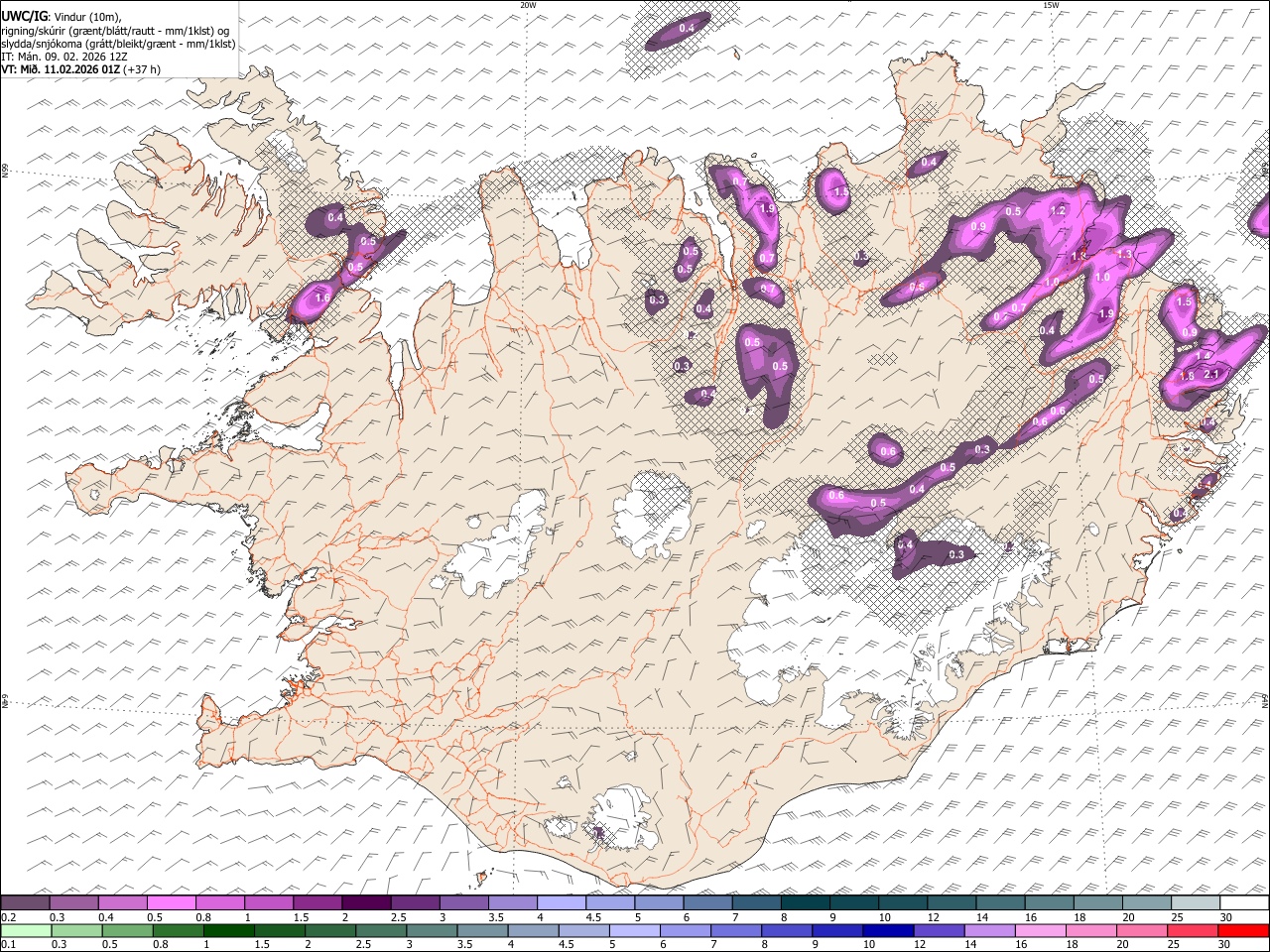Viewport: 1270px width, 952px height.
Task: Click the 'UWC/IG' title text
Action: [x=24, y=17]
